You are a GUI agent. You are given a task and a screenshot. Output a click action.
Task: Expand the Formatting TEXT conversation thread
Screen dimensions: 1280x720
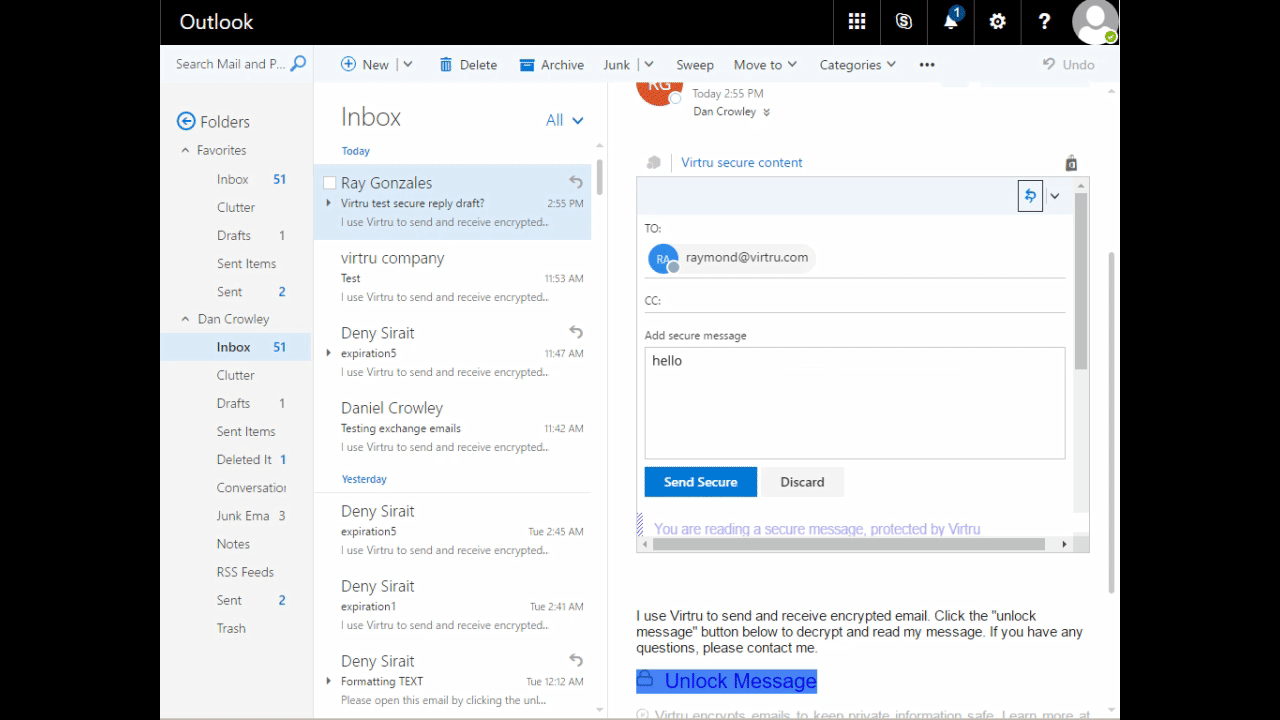point(329,681)
